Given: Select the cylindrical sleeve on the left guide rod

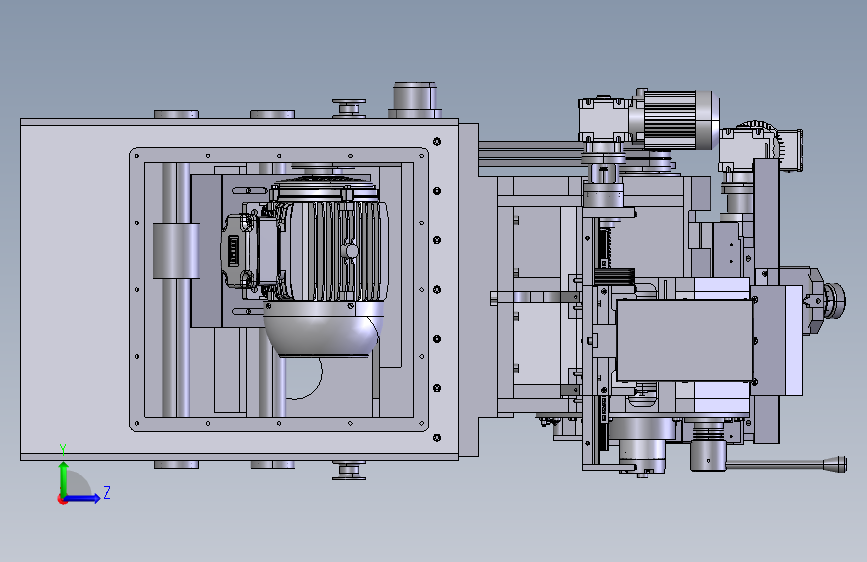Looking at the screenshot, I should 176,251.
